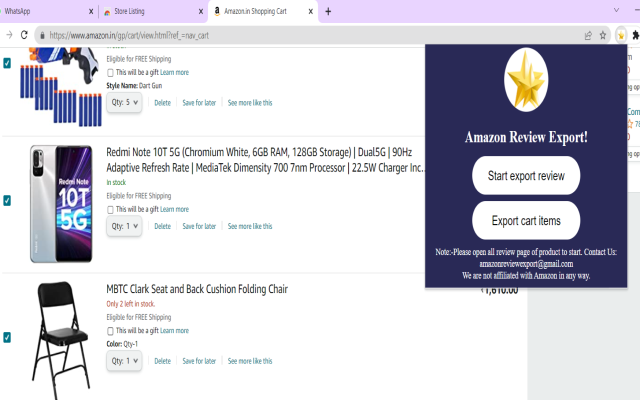Reload the page with refresh icon
This screenshot has width=640, height=400.
24,35
